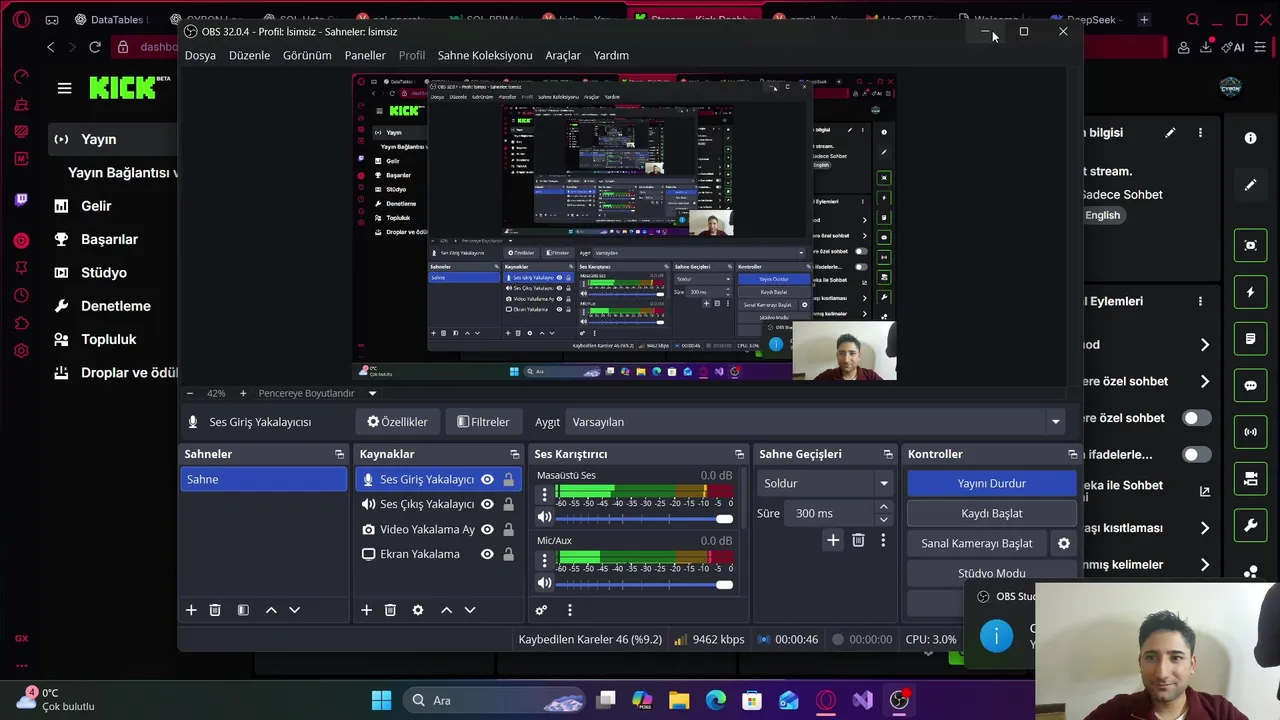Open Soldur transition type dropdown
The height and width of the screenshot is (720, 1280).
point(824,483)
